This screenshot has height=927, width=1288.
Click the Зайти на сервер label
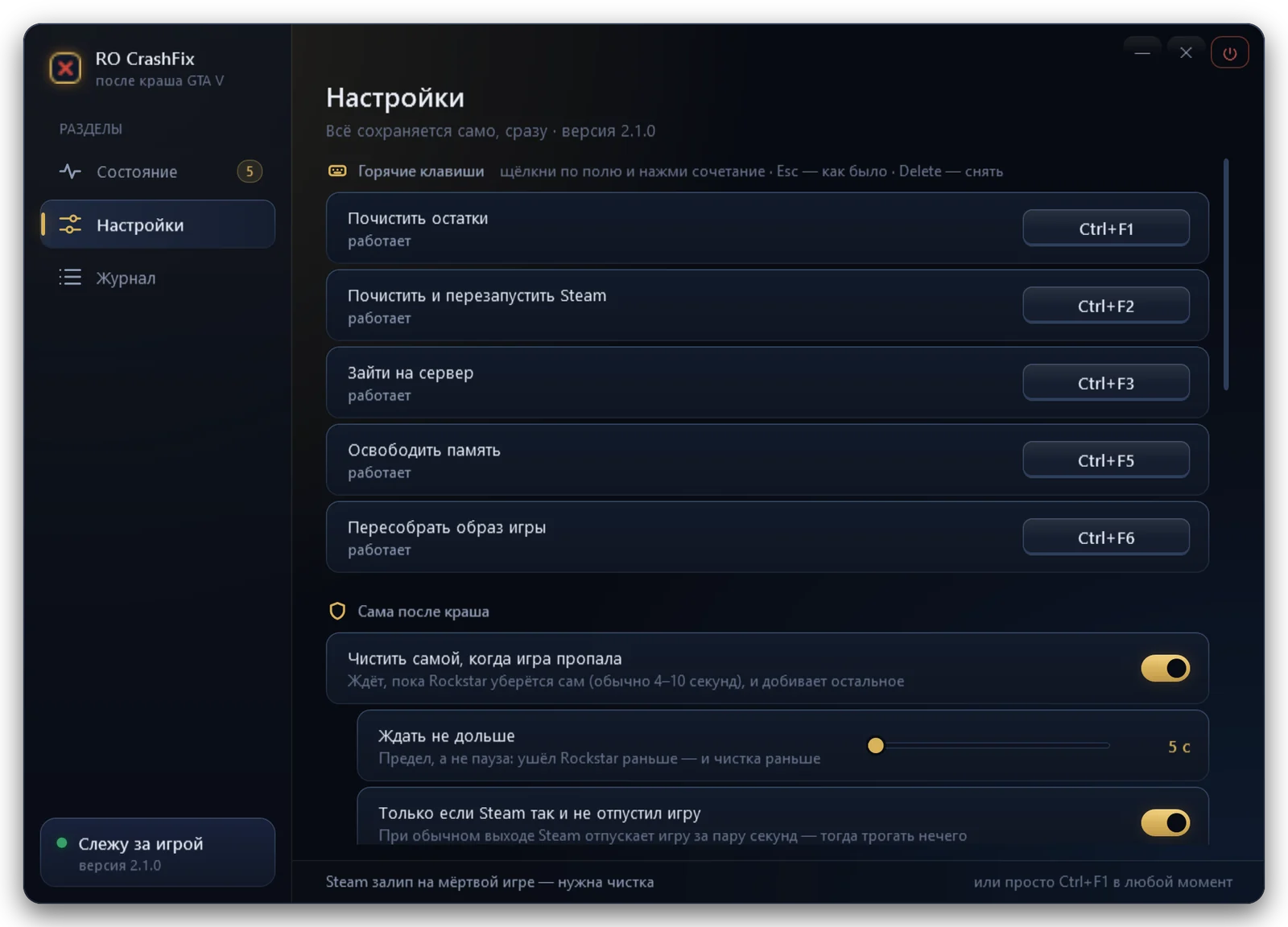click(411, 373)
